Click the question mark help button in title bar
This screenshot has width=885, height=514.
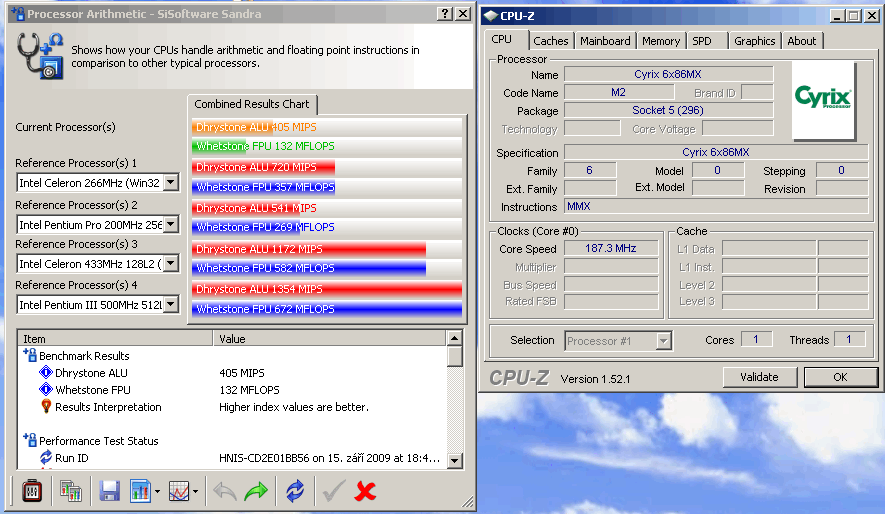(444, 14)
